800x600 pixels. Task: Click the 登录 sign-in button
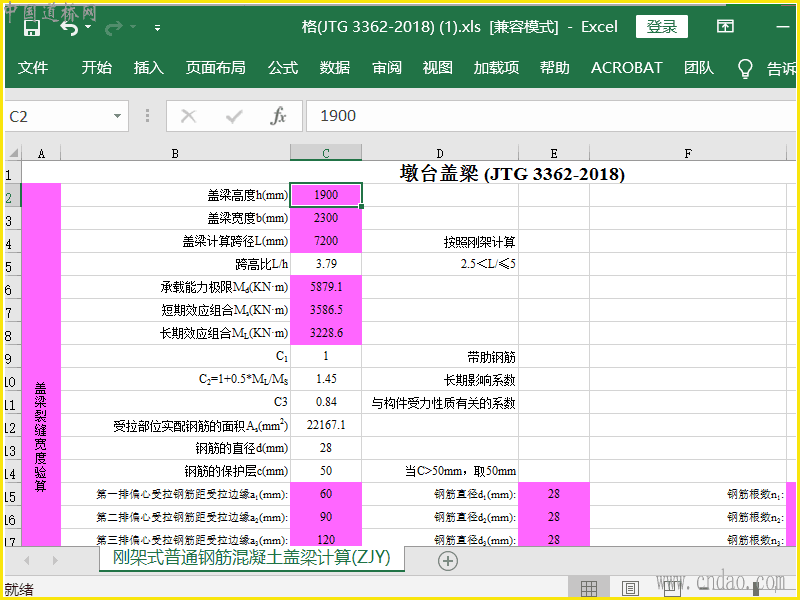coord(662,27)
